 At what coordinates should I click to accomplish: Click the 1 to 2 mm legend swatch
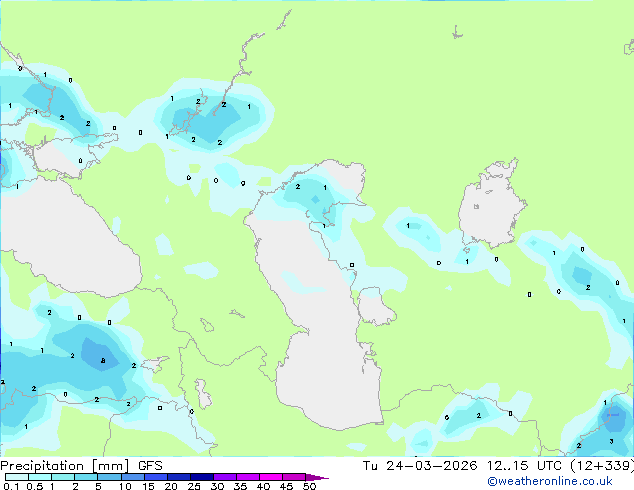63,477
